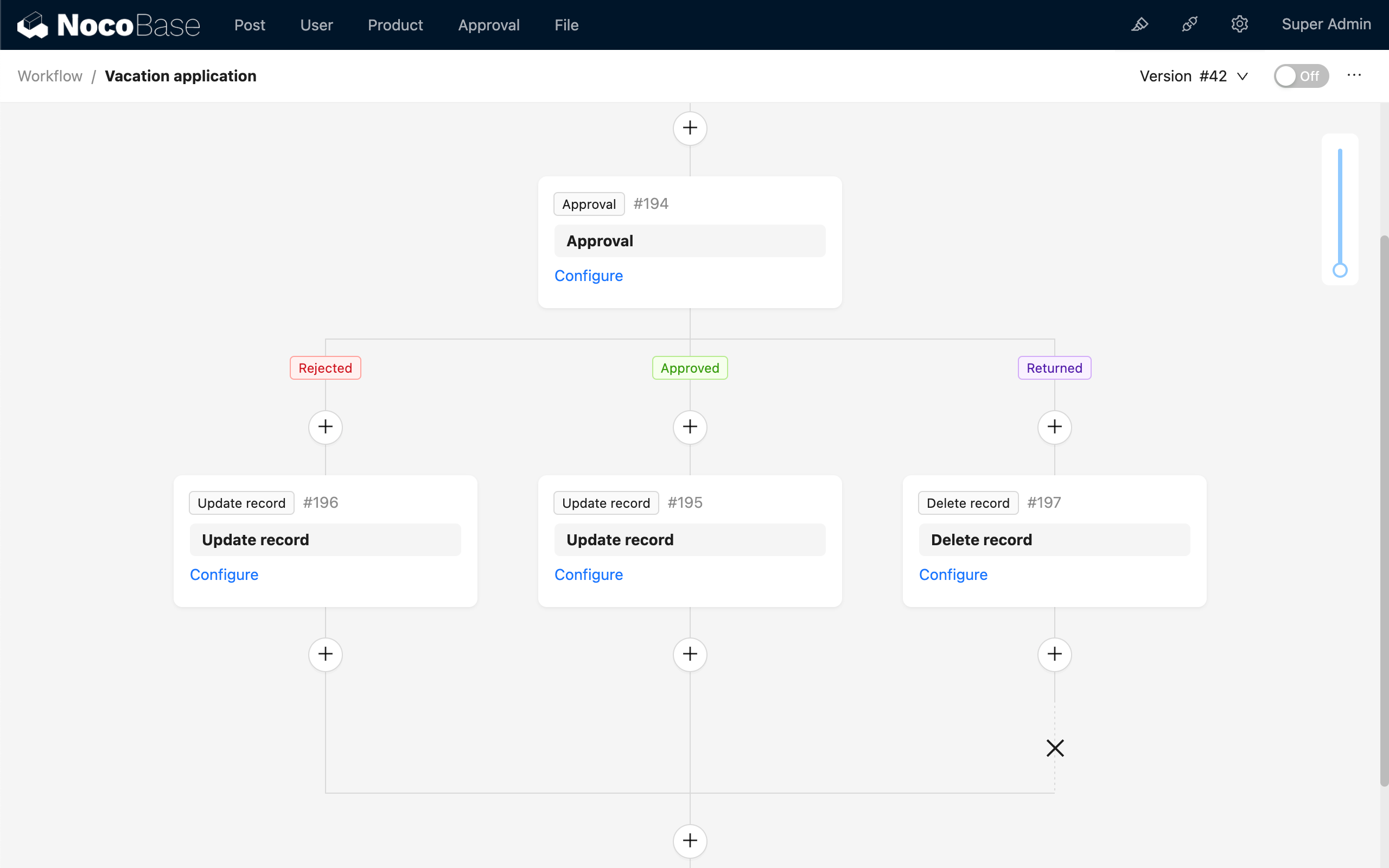The image size is (1389, 868).
Task: Click the Workflow breadcrumb link
Action: coord(50,76)
